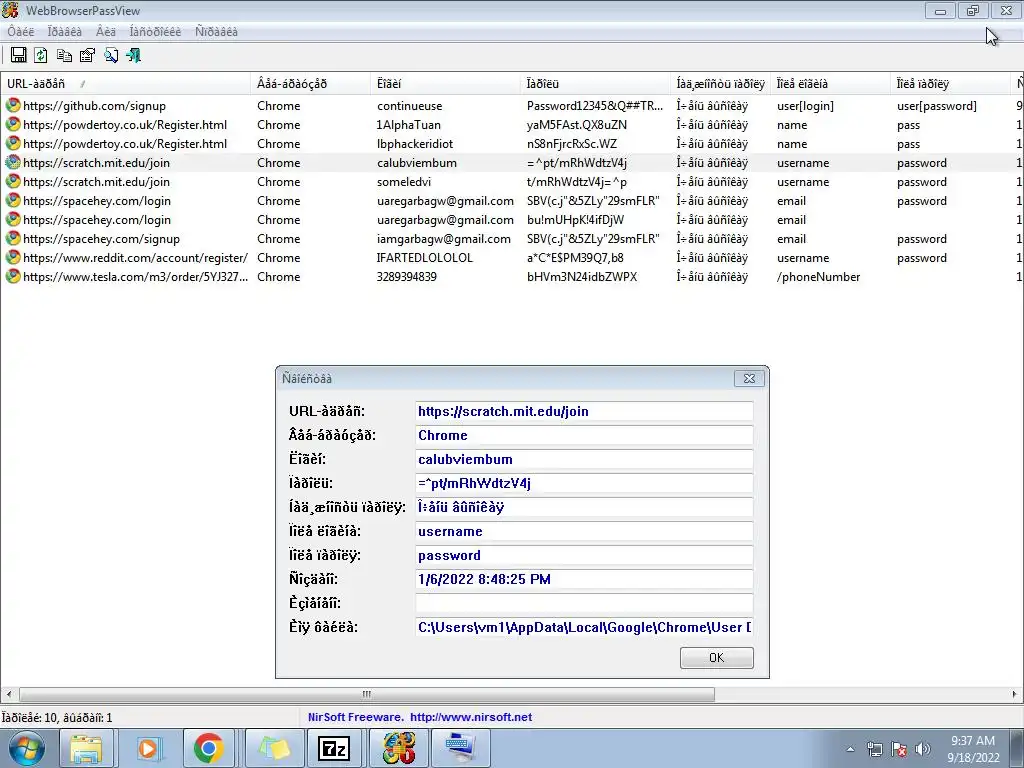This screenshot has height=768, width=1024.
Task: Open the 7-Zip taskbar icon
Action: tap(334, 748)
